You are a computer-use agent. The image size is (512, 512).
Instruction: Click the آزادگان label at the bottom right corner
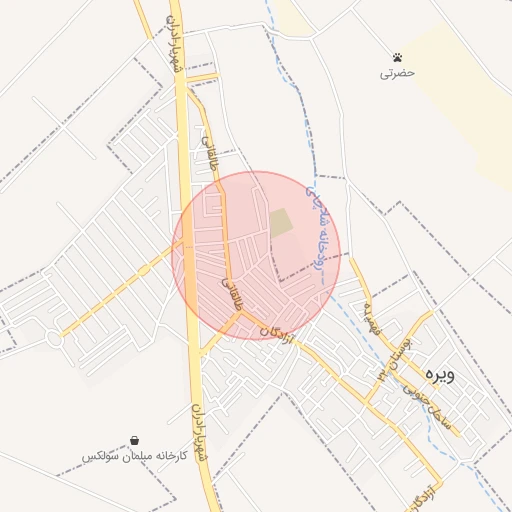421,499
